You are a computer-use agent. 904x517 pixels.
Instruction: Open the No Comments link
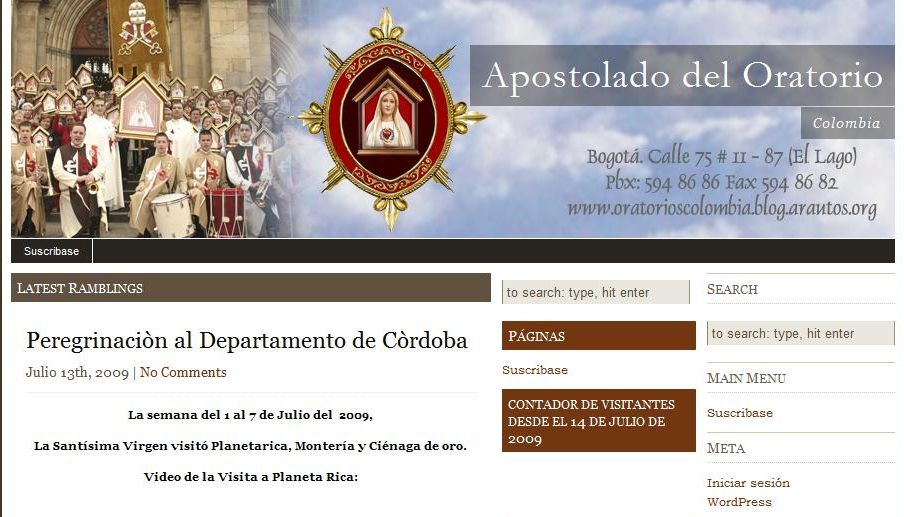pyautogui.click(x=183, y=372)
